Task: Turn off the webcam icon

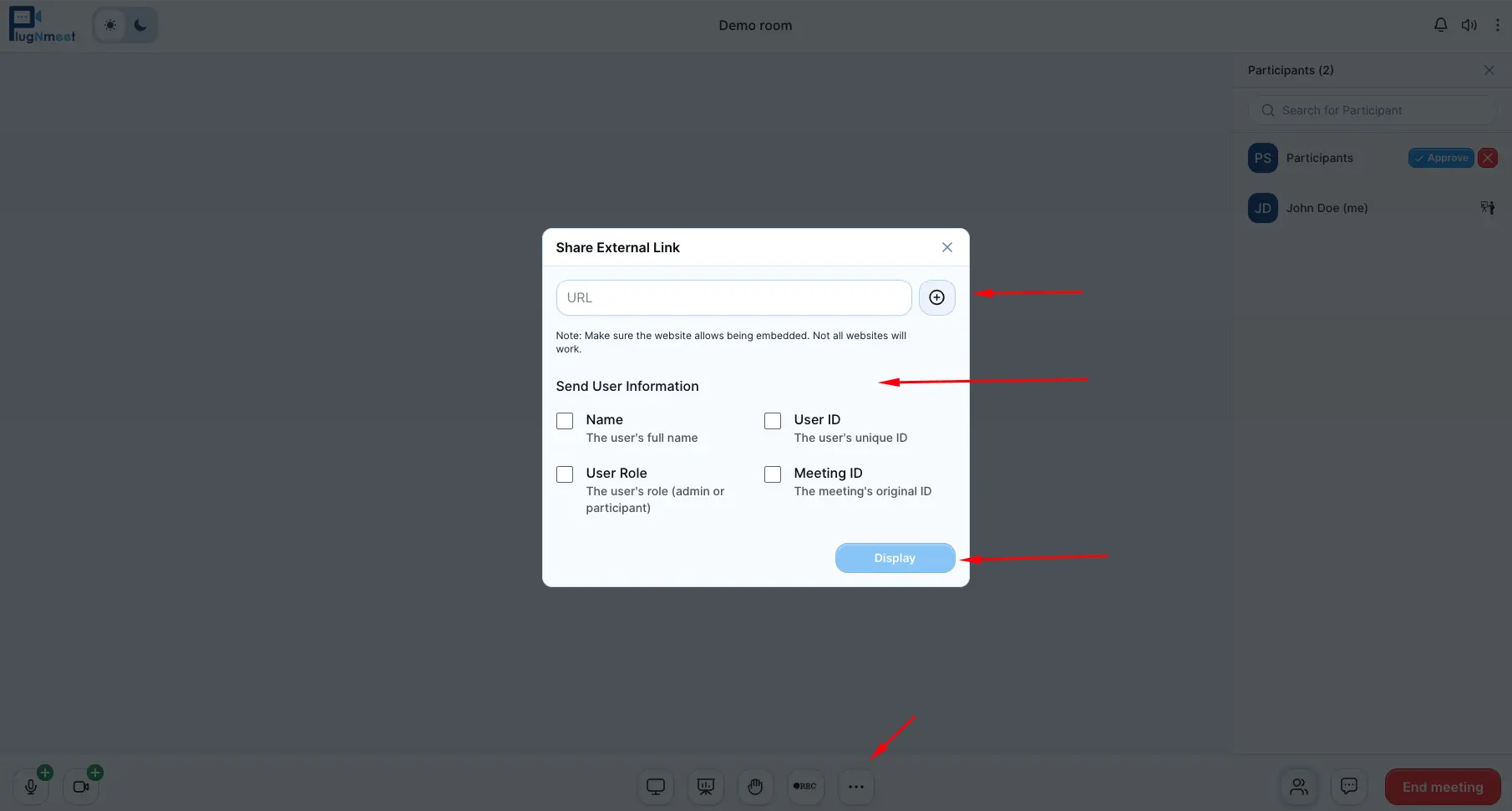Action: (x=80, y=787)
